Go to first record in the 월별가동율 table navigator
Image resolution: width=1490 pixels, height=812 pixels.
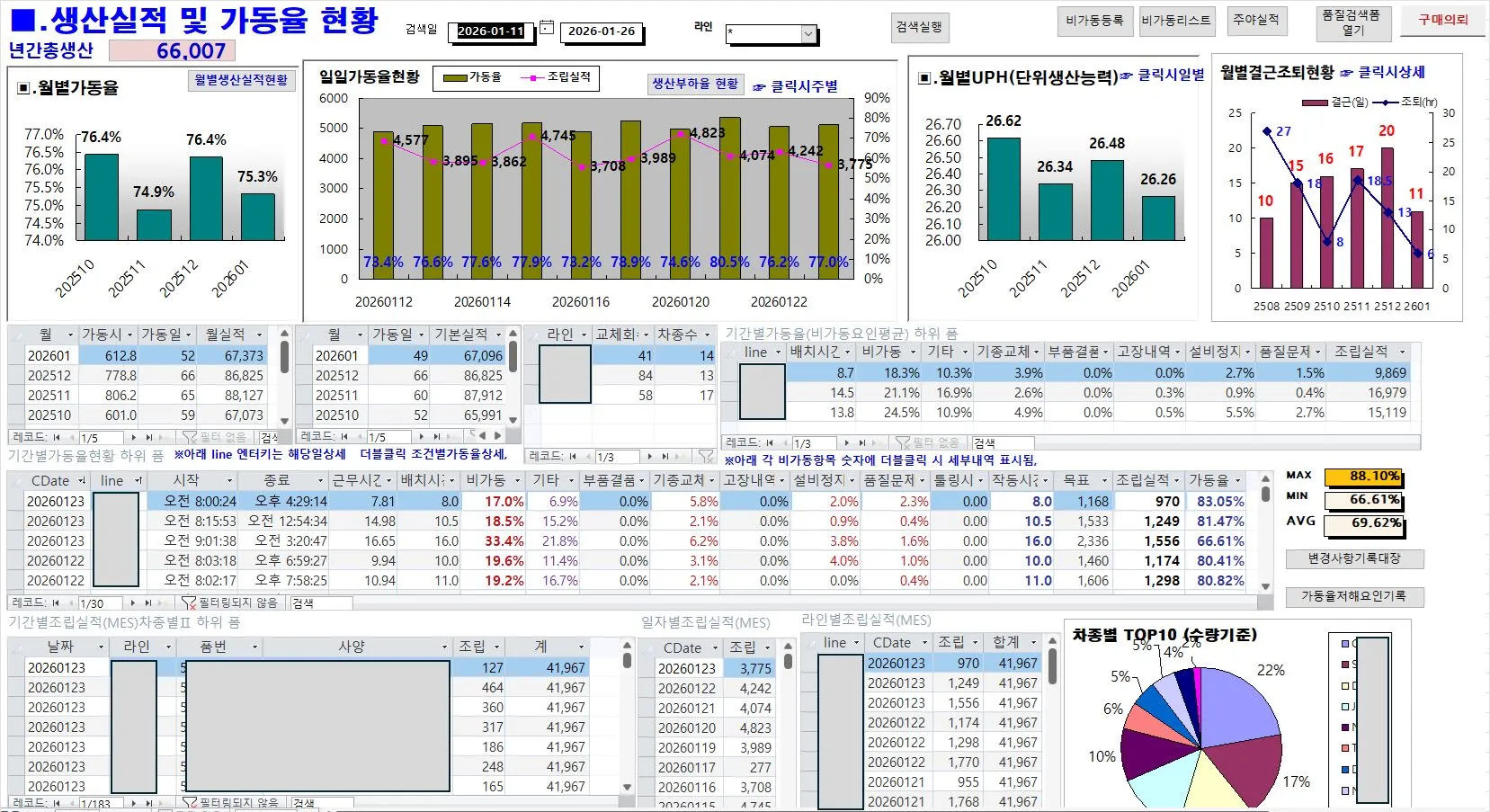click(x=57, y=437)
